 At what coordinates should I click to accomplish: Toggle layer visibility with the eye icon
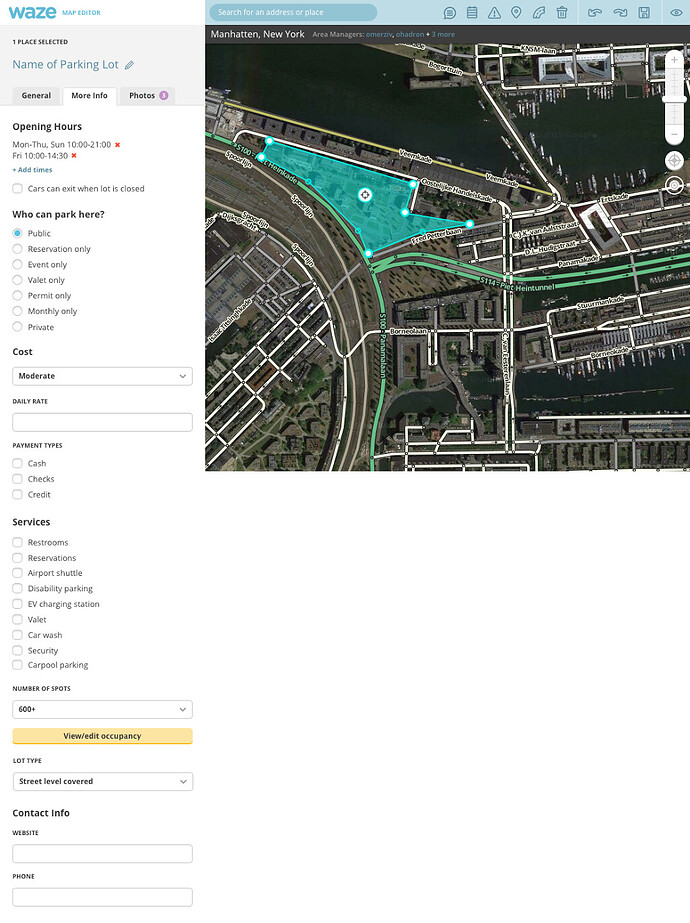[x=676, y=13]
